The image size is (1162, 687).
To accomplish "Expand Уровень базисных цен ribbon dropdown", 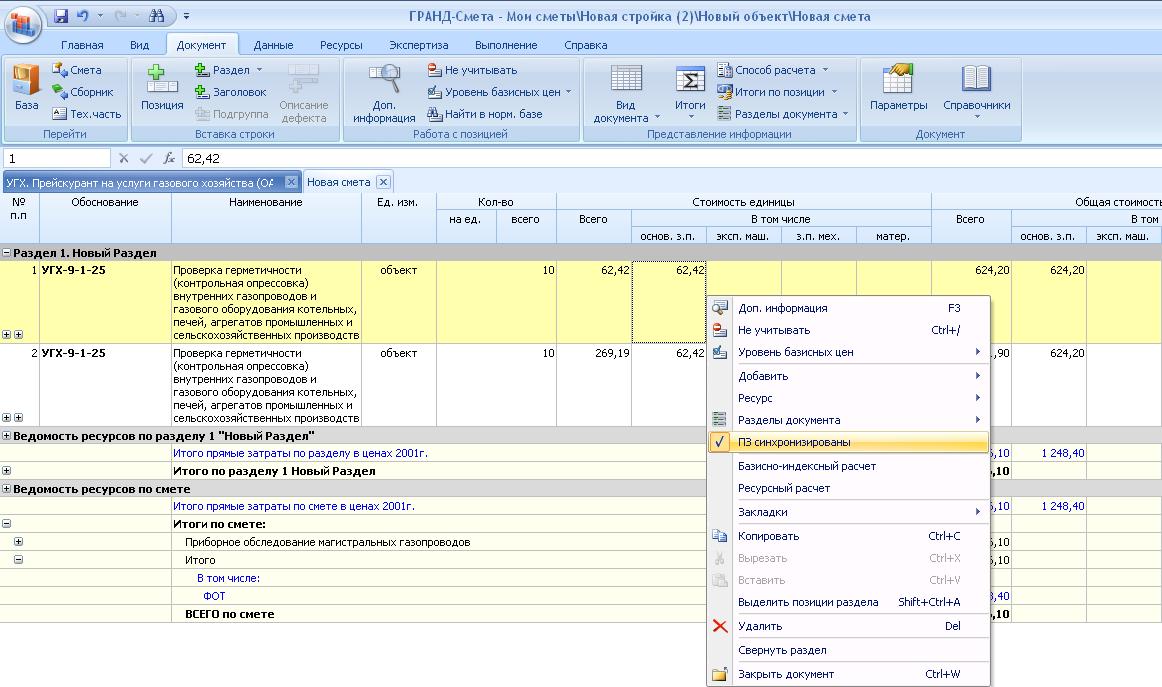I will pos(500,92).
